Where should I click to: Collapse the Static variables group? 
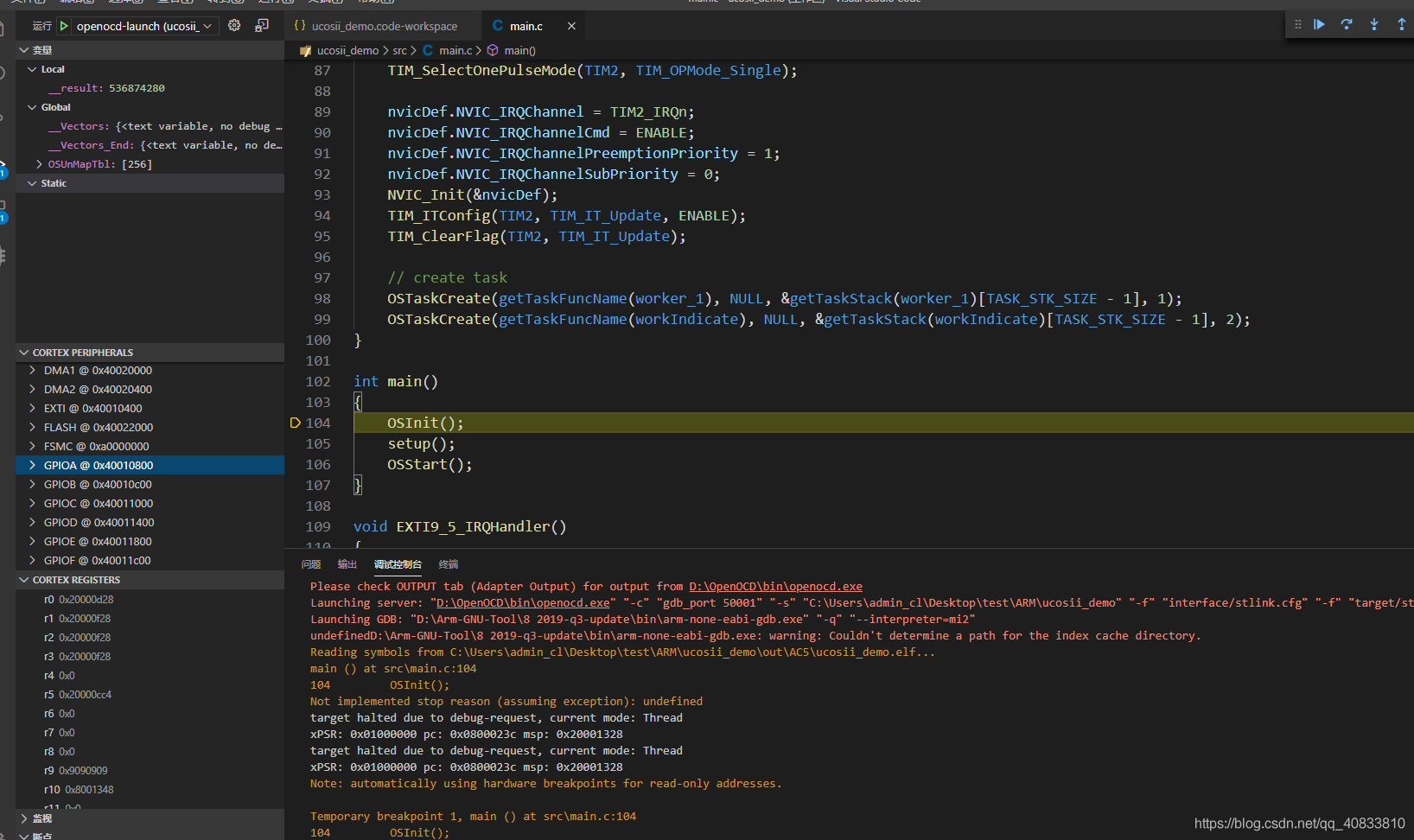tap(32, 183)
